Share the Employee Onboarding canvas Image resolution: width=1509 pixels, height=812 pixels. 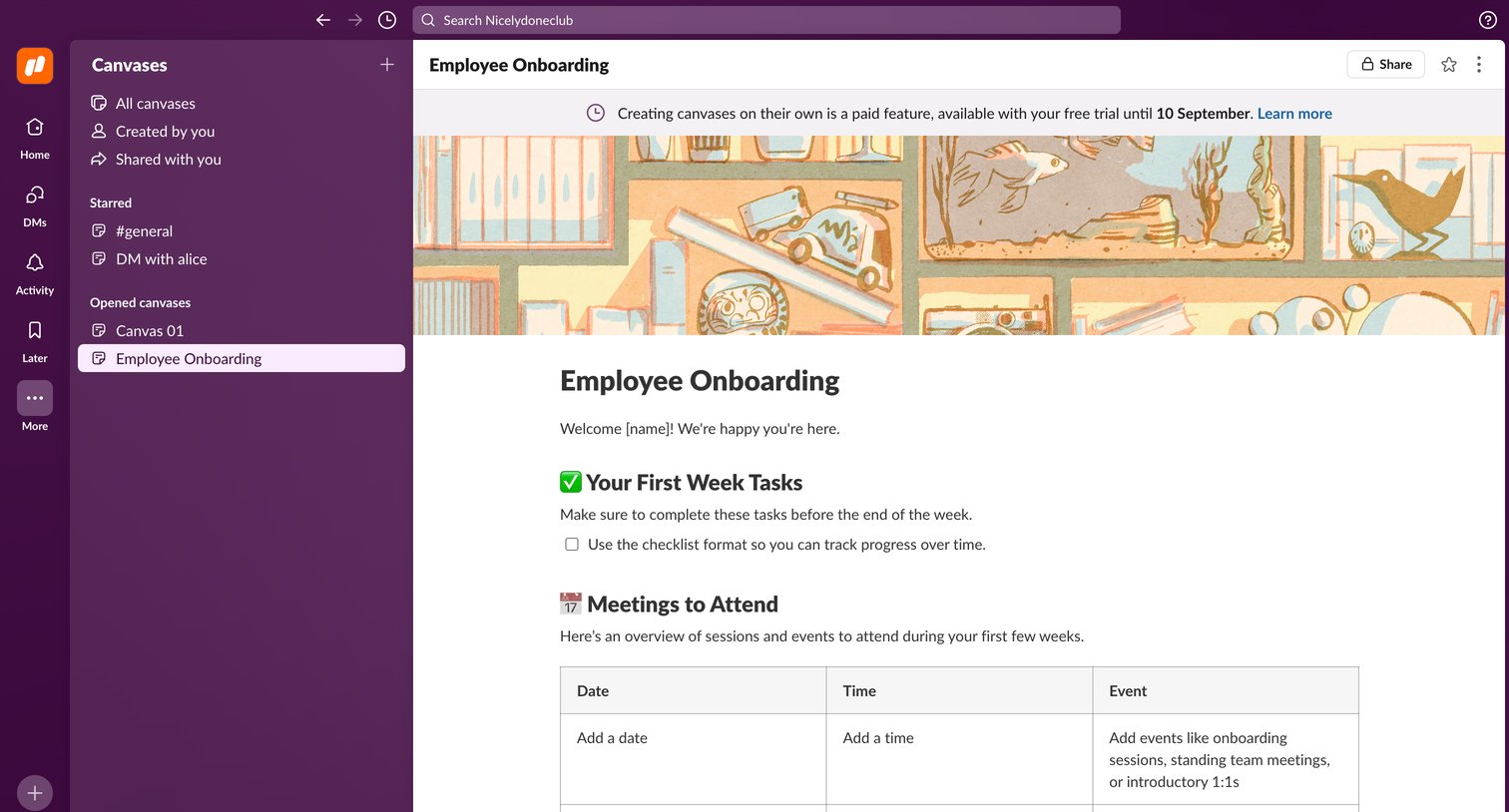click(x=1386, y=65)
